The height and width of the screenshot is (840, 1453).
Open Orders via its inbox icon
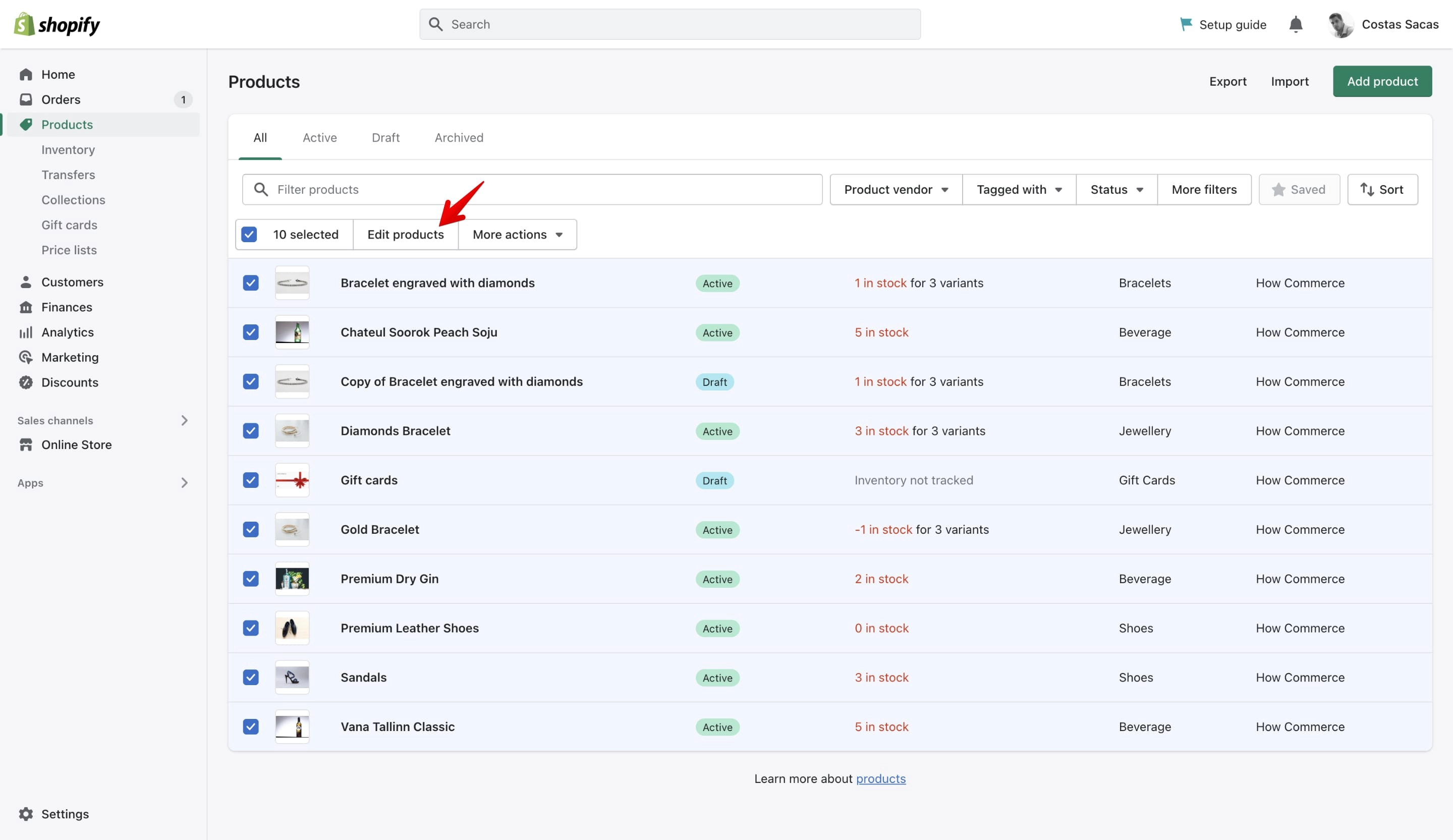[26, 99]
